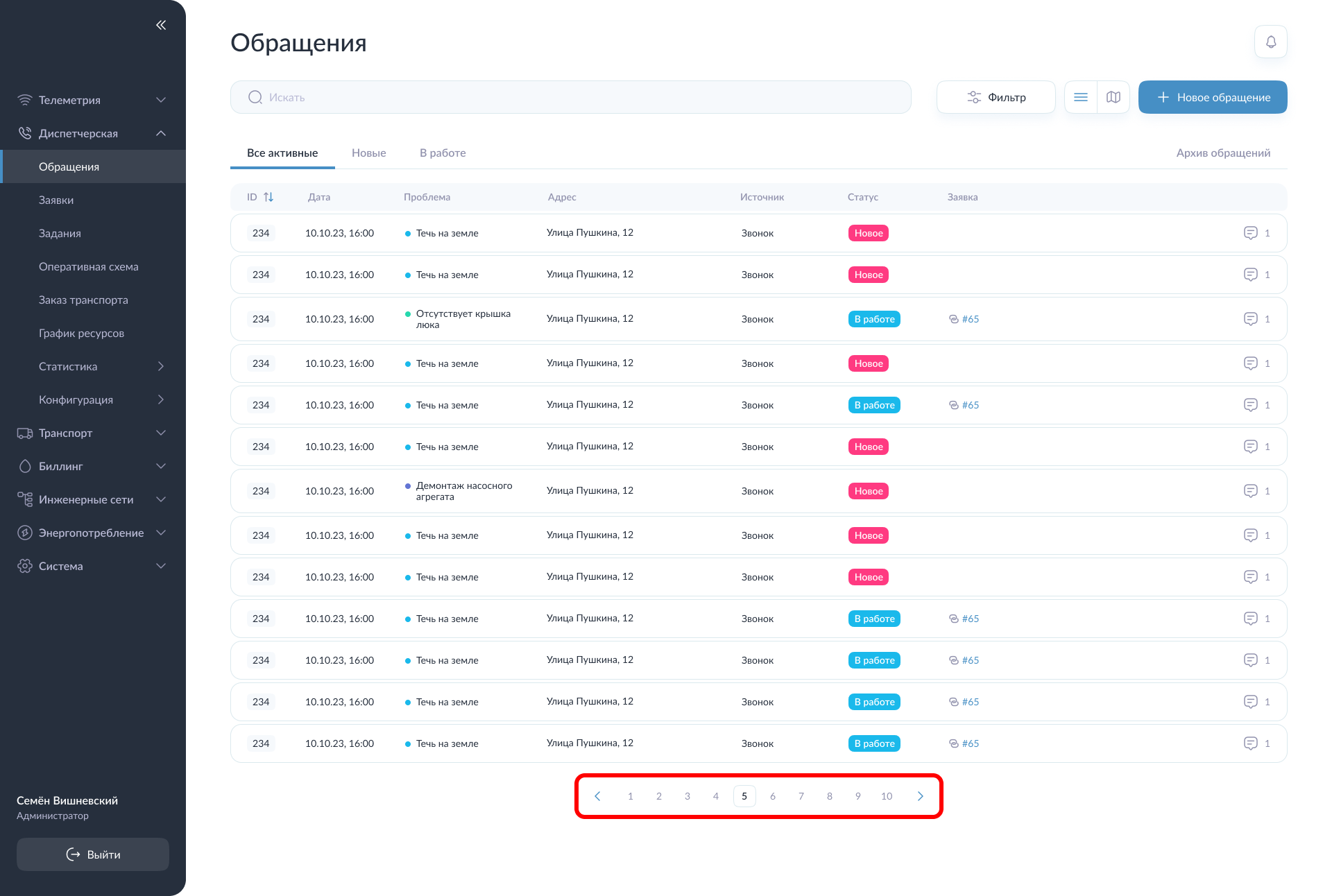Screen dimensions: 1332x896
Task: Expand Транспорт menu section
Action: click(161, 433)
